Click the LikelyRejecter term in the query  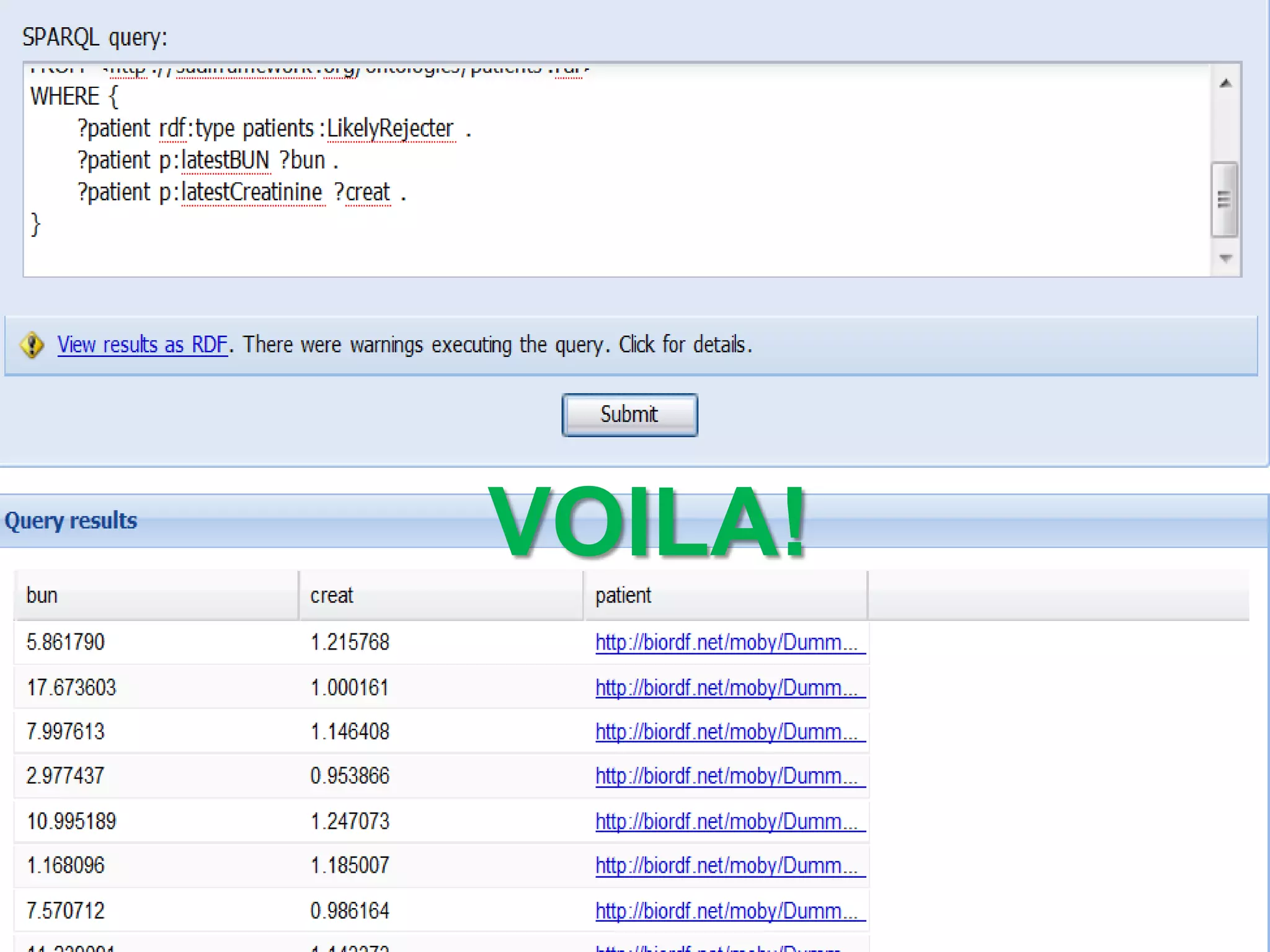[391, 129]
